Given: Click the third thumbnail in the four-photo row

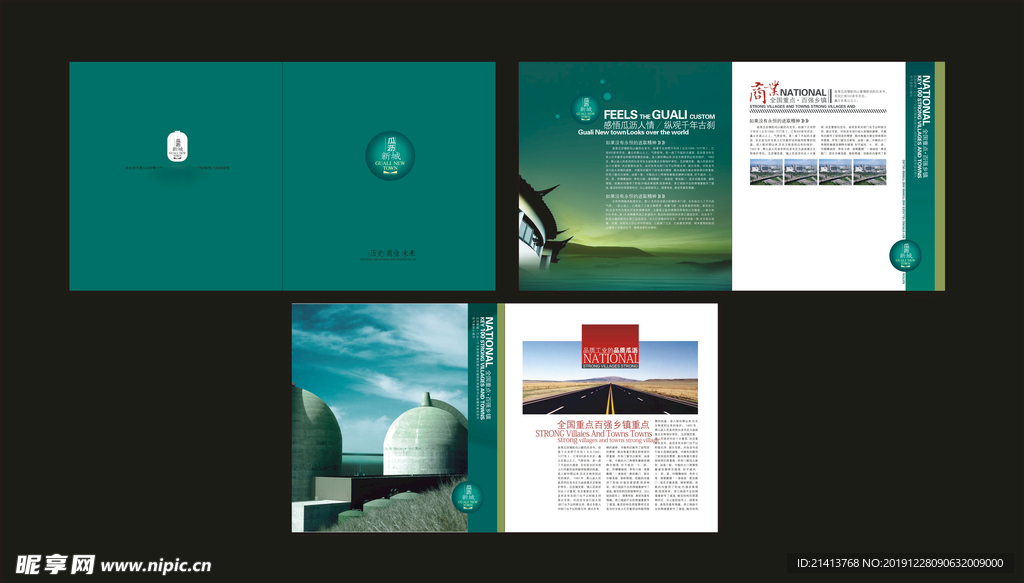Looking at the screenshot, I should click(x=835, y=172).
